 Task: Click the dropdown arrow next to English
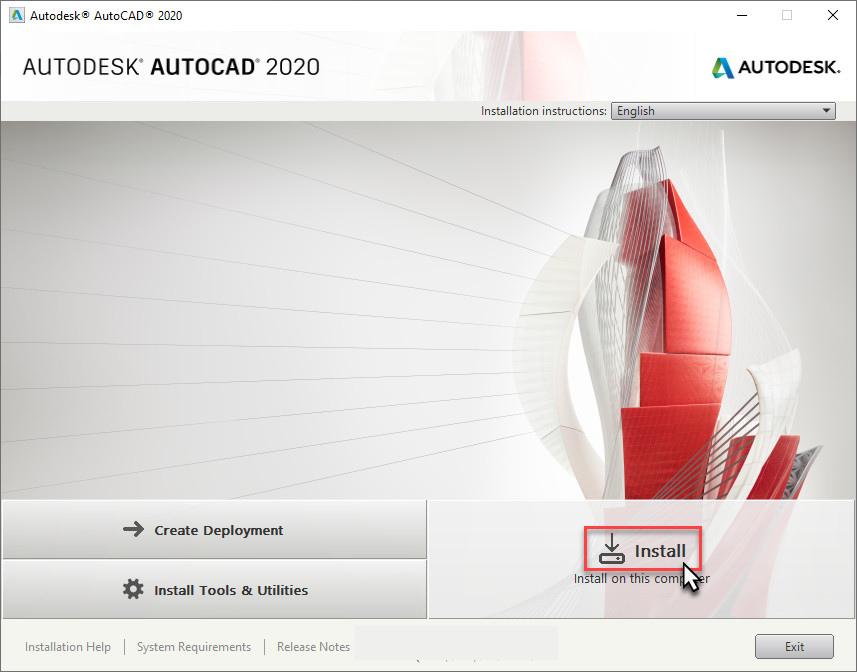click(827, 111)
